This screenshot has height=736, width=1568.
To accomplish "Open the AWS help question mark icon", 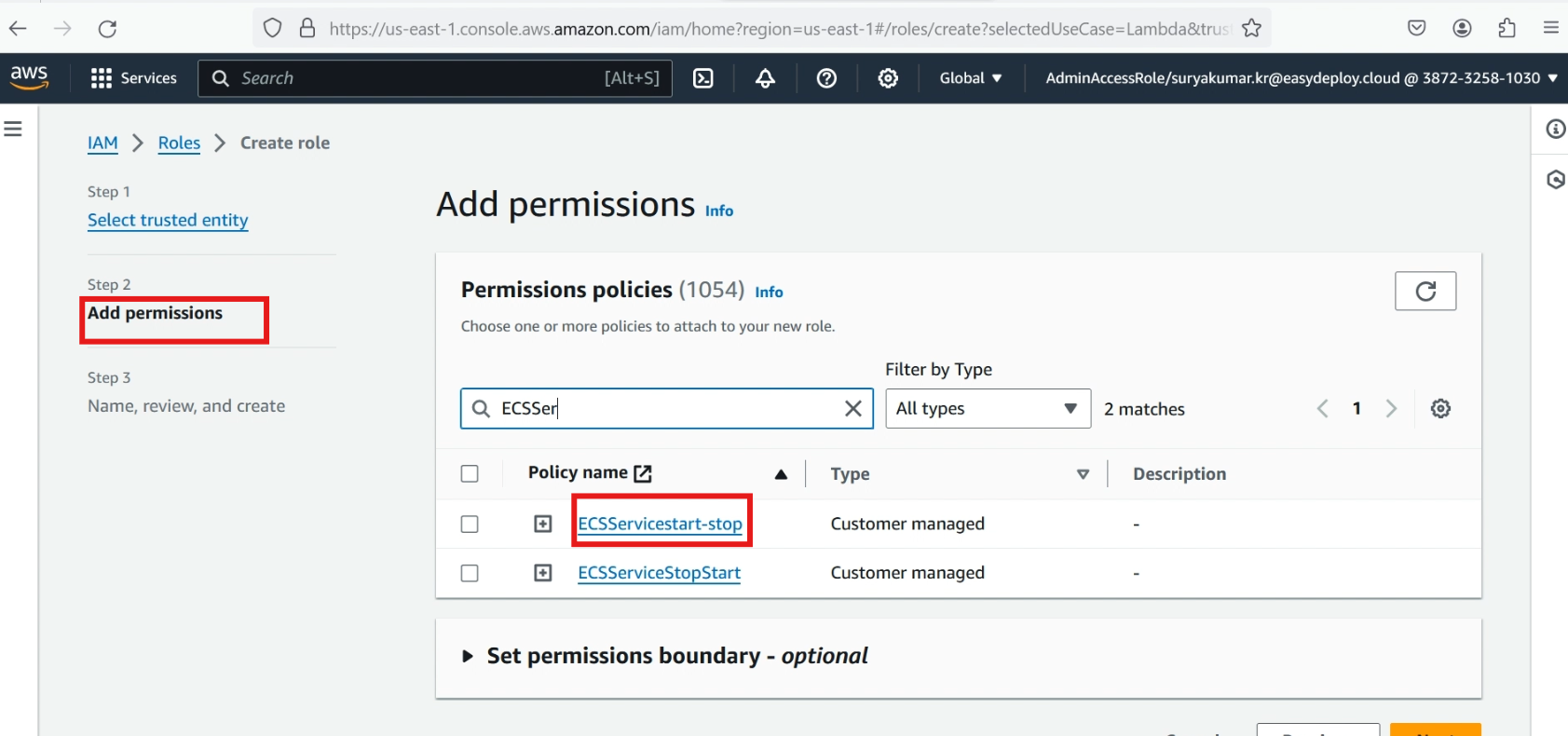I will coord(826,78).
